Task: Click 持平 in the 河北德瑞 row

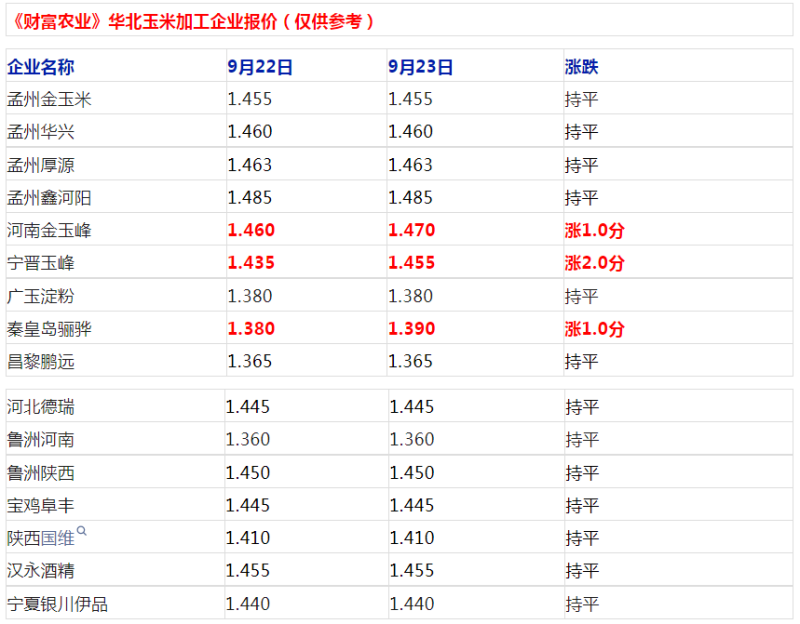Action: pos(582,407)
